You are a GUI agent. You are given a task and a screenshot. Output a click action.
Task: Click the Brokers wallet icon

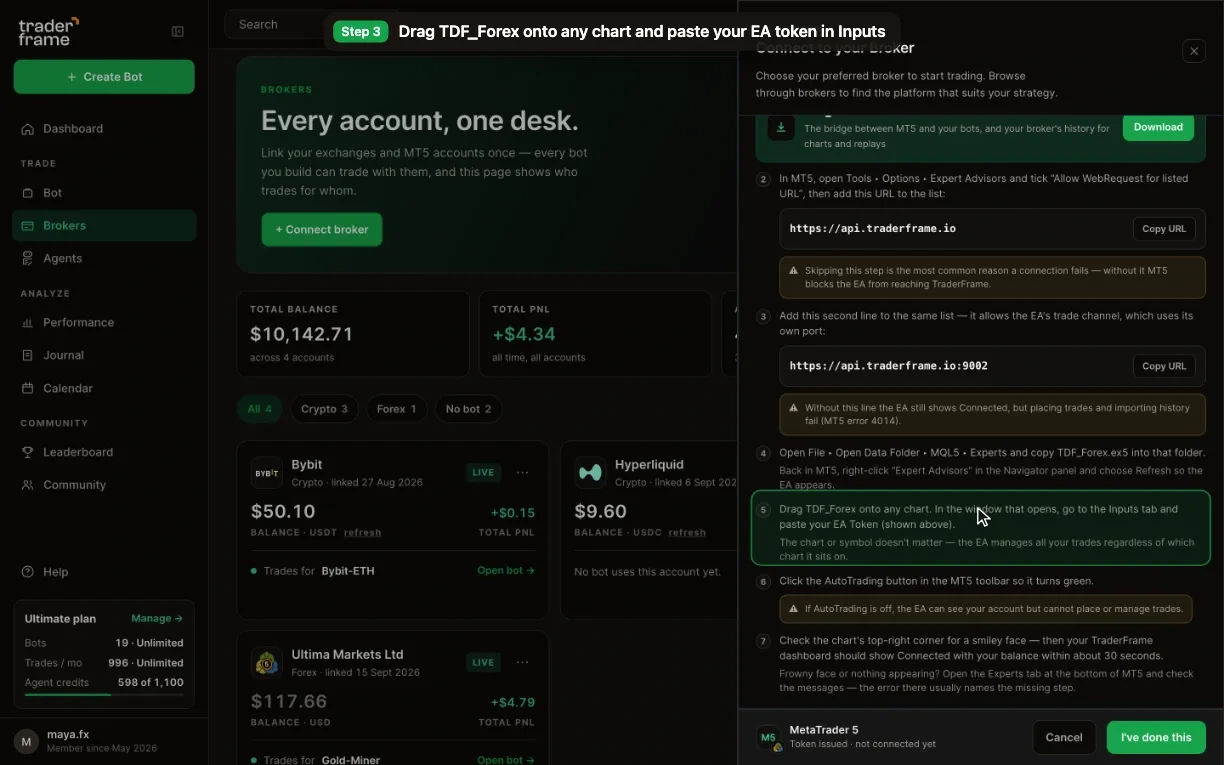(28, 226)
